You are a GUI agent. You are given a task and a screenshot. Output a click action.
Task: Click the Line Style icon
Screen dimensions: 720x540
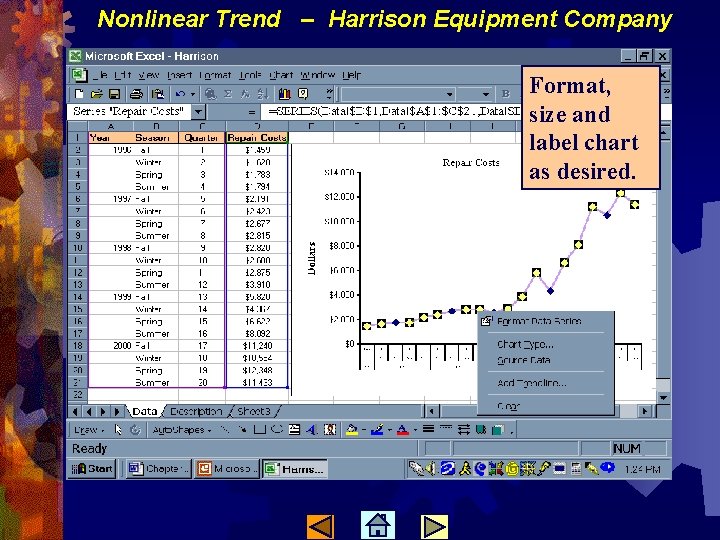point(428,430)
